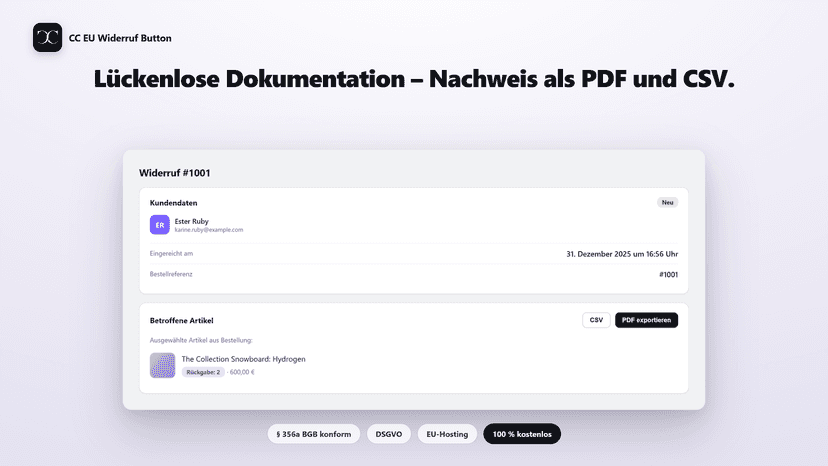Click the date 31. Dezember 2025 um 16:56 Uhr

coord(622,254)
